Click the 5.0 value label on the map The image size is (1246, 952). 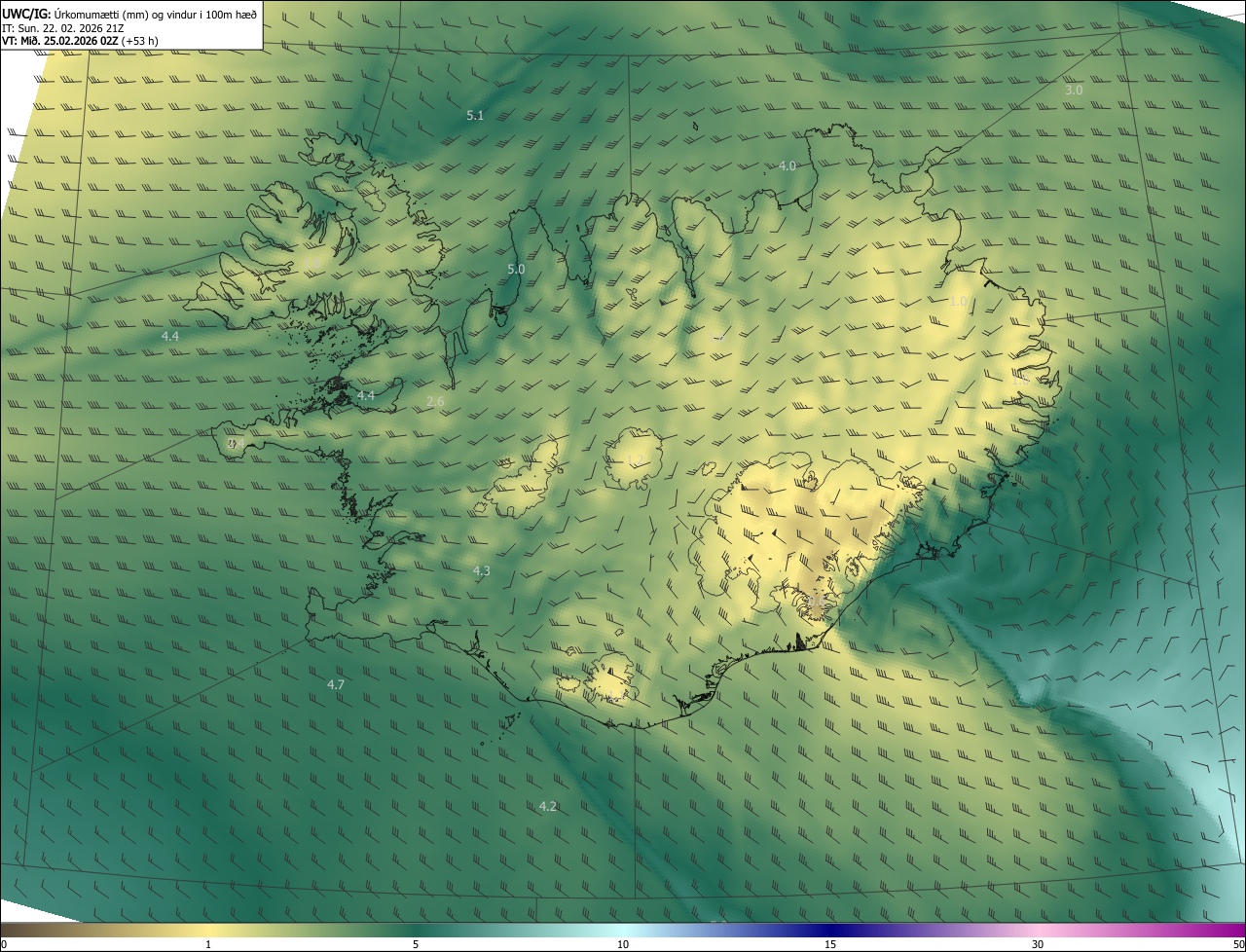pyautogui.click(x=516, y=270)
